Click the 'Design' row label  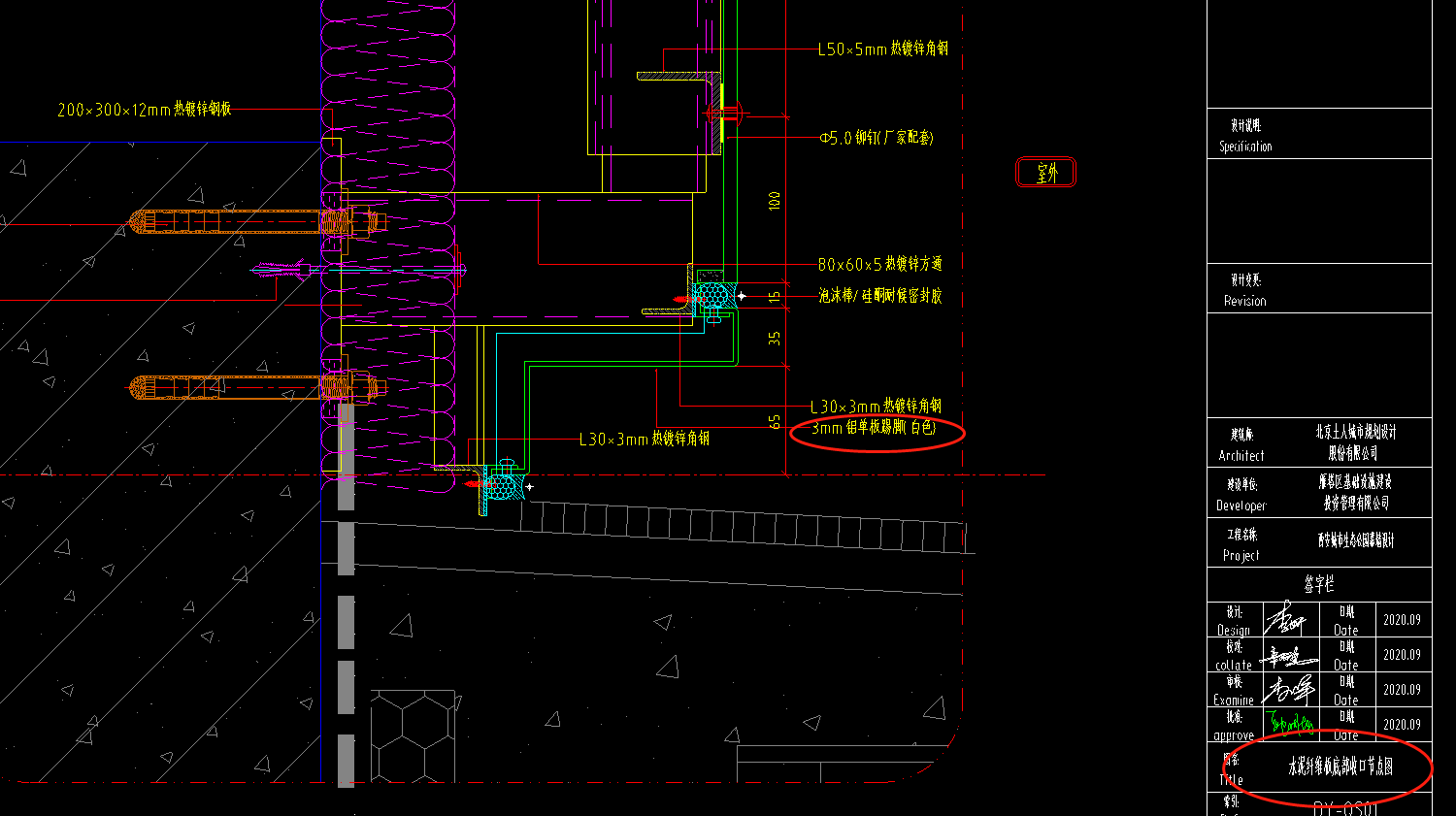[x=1234, y=631]
